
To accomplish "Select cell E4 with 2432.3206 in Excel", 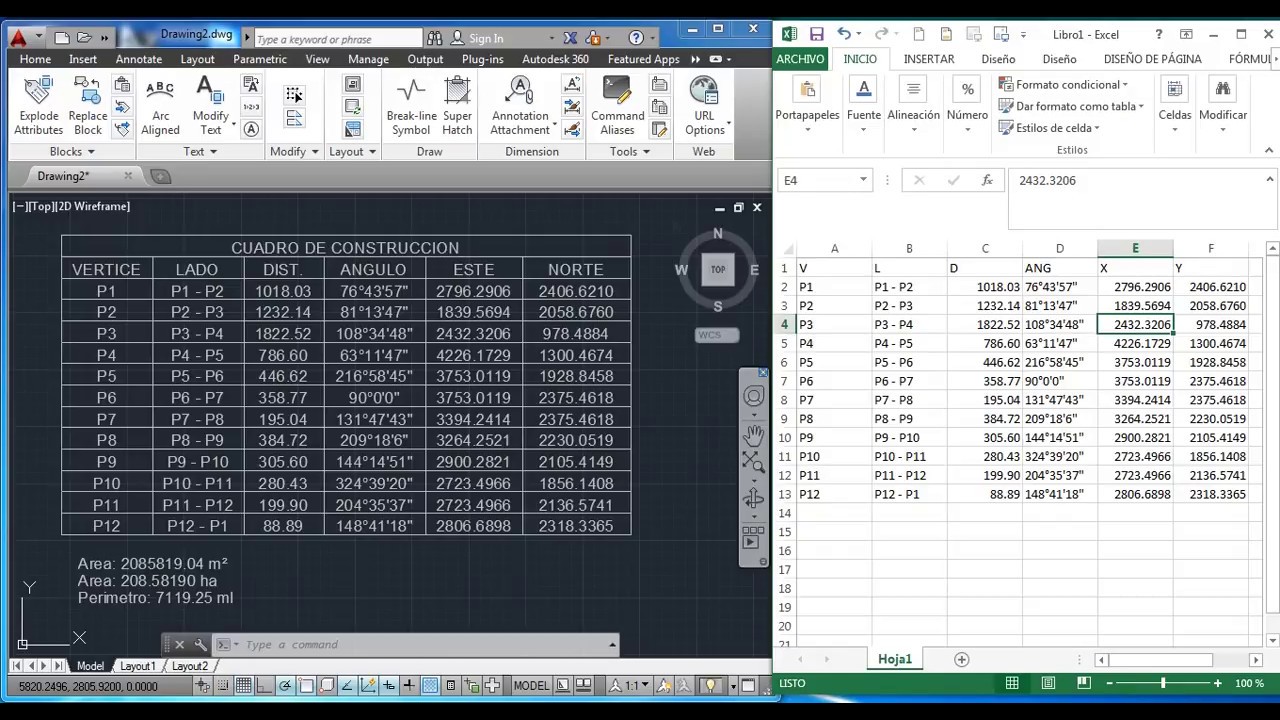I will pos(1135,324).
